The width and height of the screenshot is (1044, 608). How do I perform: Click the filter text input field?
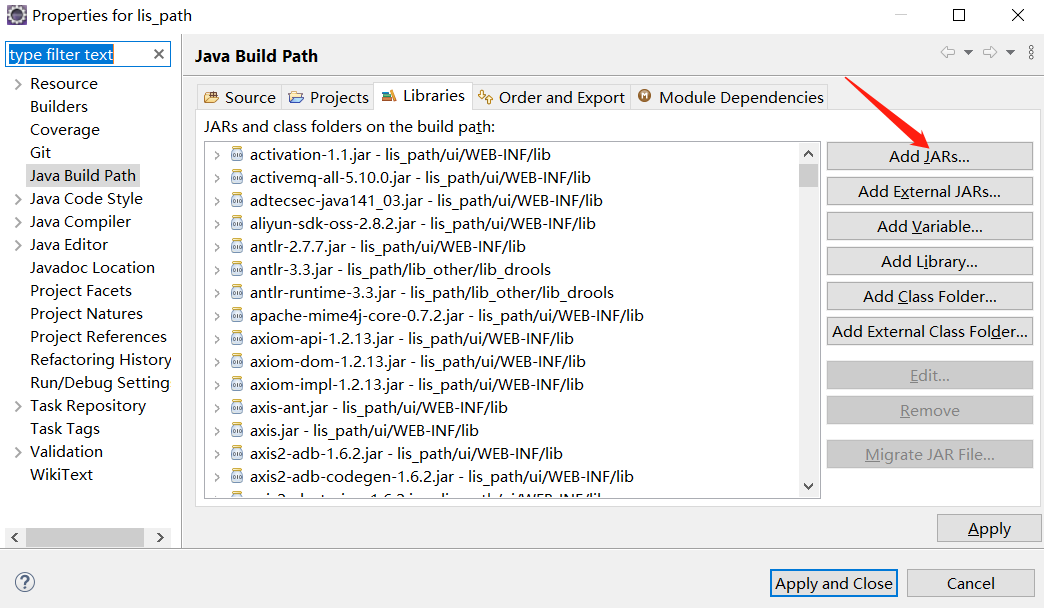(x=78, y=54)
